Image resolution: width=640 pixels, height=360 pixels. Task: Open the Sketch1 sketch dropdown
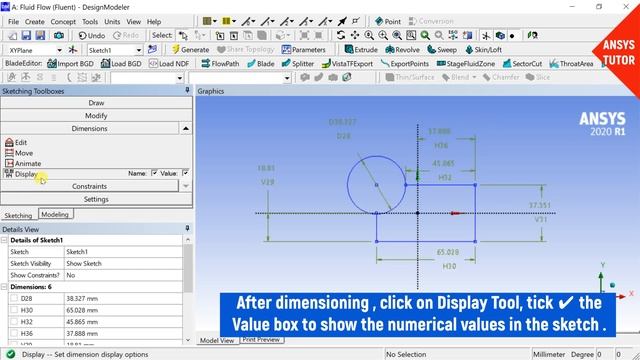pos(139,50)
